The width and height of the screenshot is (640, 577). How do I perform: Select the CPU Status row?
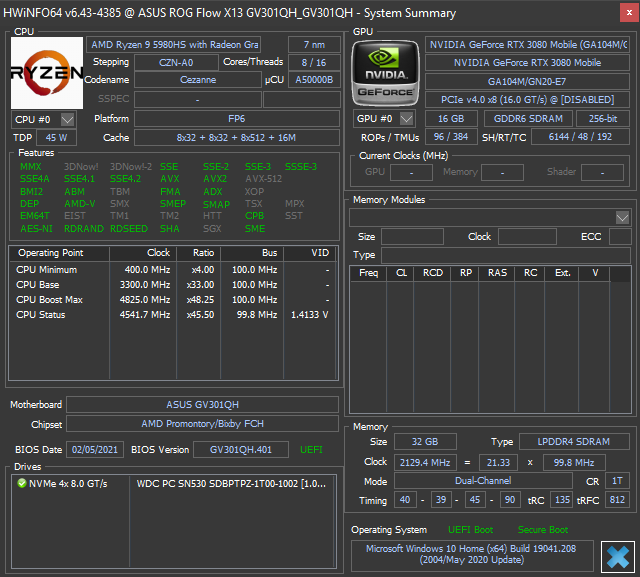point(173,315)
